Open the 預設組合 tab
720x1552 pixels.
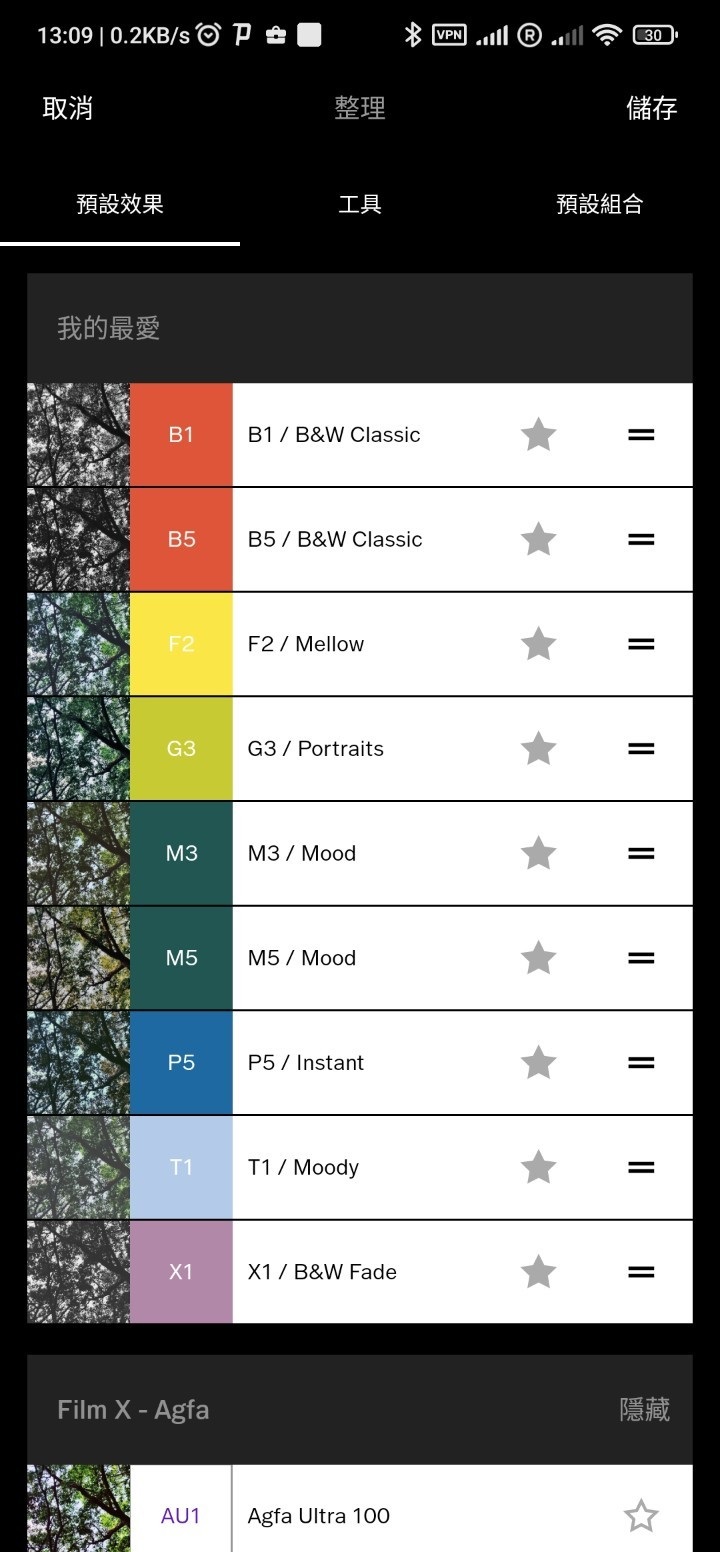click(599, 205)
